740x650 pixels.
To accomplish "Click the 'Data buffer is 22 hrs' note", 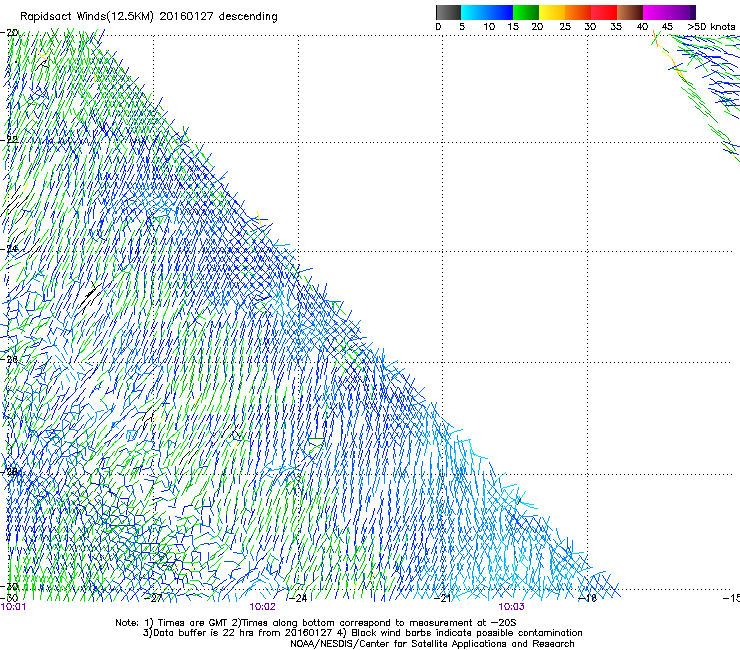I will pyautogui.click(x=239, y=633).
